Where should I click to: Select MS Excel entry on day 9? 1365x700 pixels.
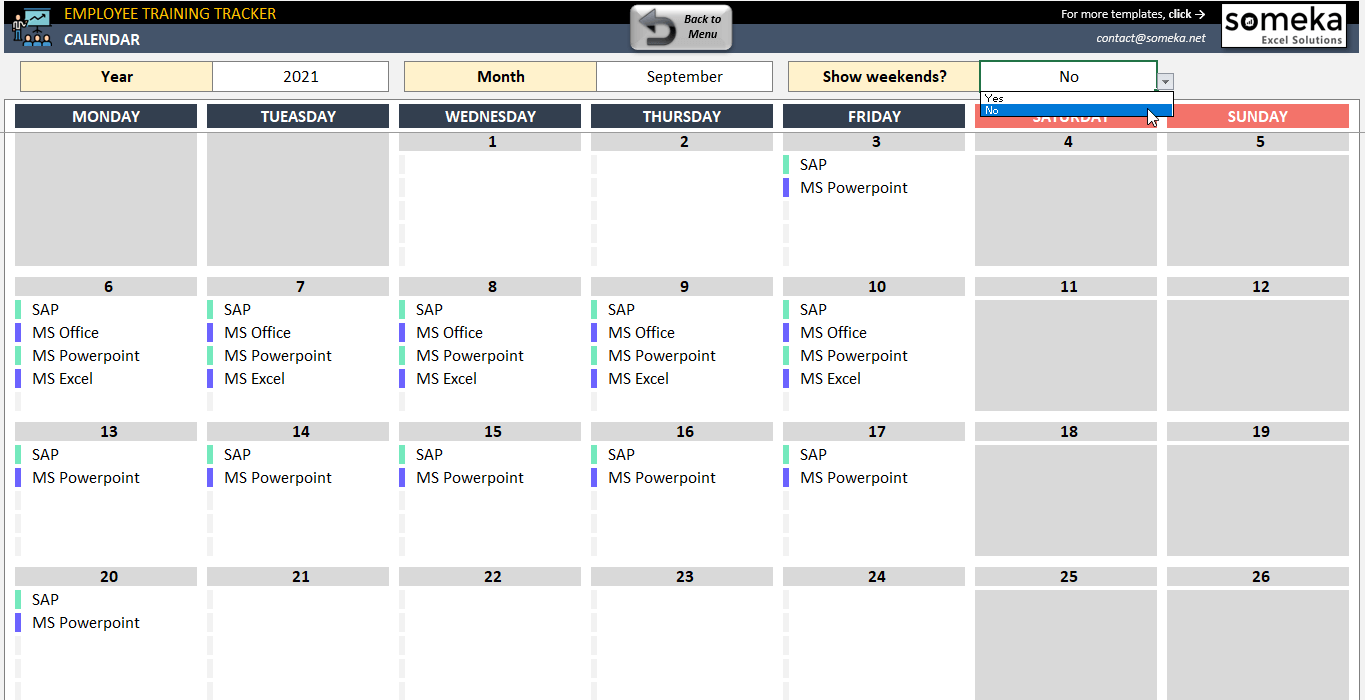point(638,379)
